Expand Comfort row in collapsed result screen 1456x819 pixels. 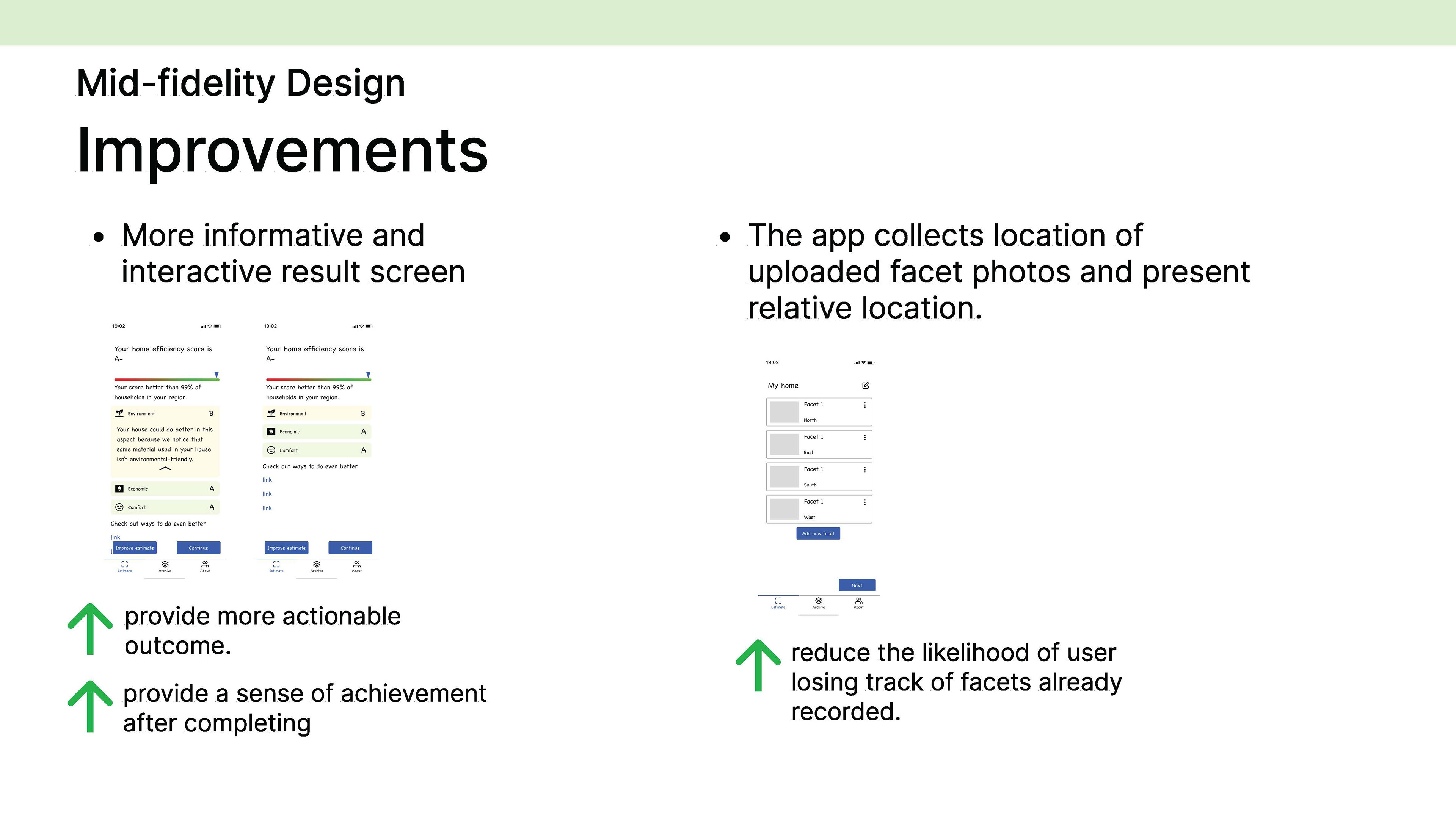tap(317, 450)
